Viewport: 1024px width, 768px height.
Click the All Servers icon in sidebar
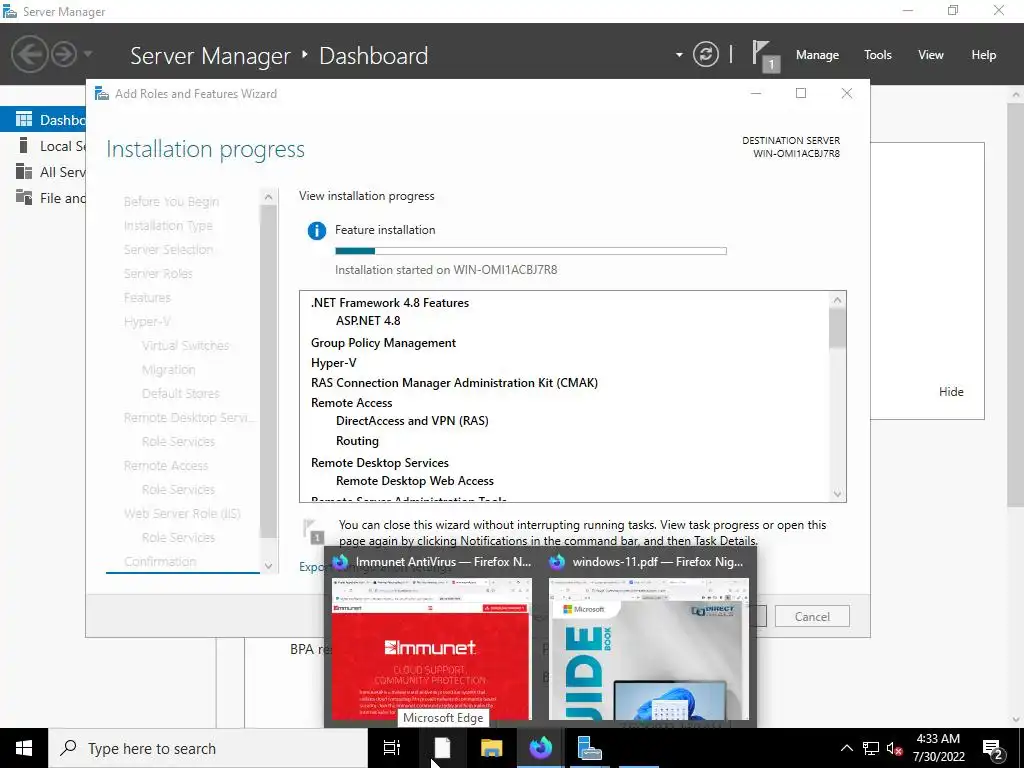tap(24, 171)
